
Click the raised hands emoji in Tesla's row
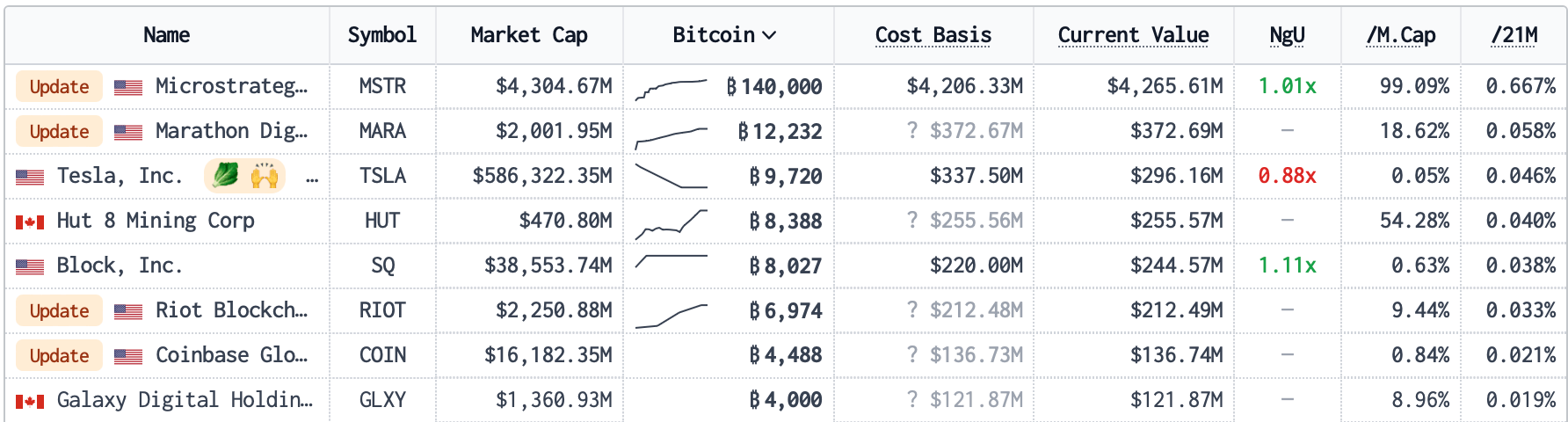(264, 176)
